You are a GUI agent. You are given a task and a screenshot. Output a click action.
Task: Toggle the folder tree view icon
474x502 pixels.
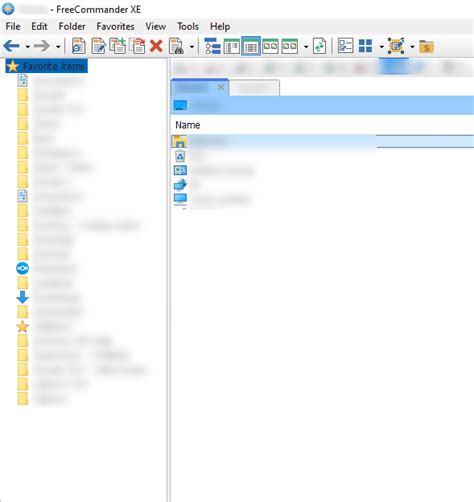click(212, 46)
